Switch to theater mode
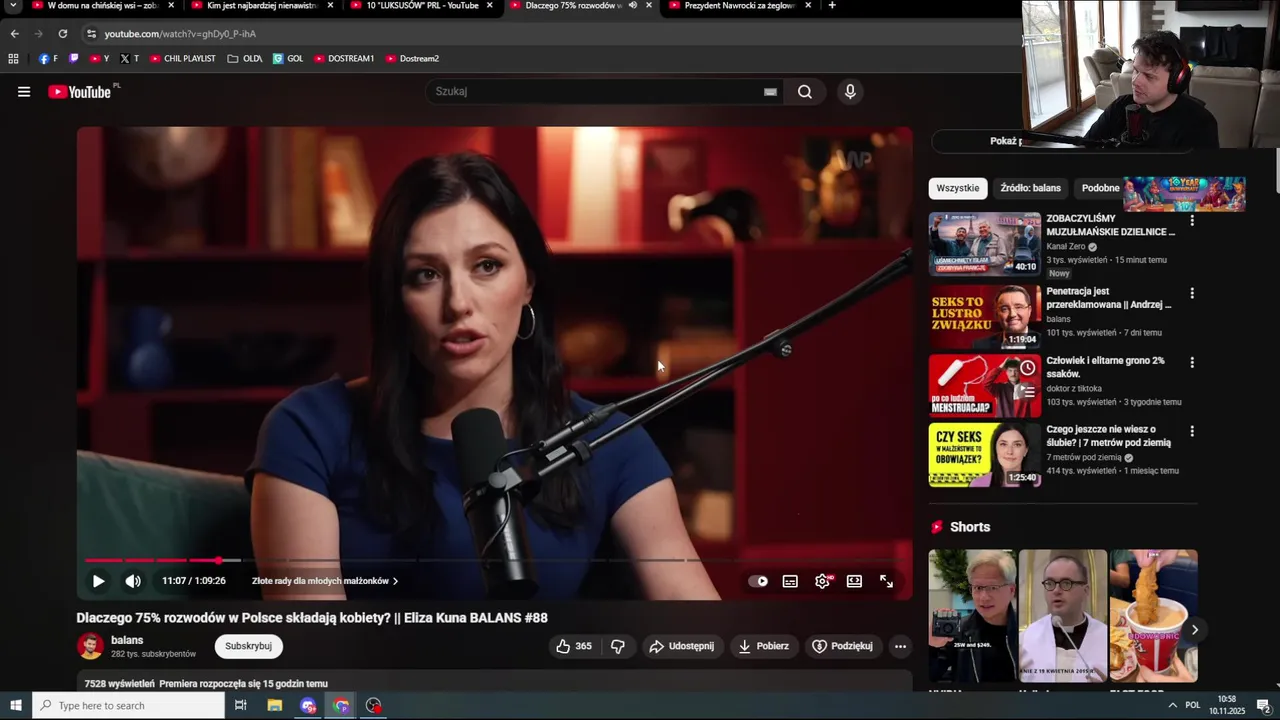Image resolution: width=1280 pixels, height=720 pixels. tap(854, 581)
